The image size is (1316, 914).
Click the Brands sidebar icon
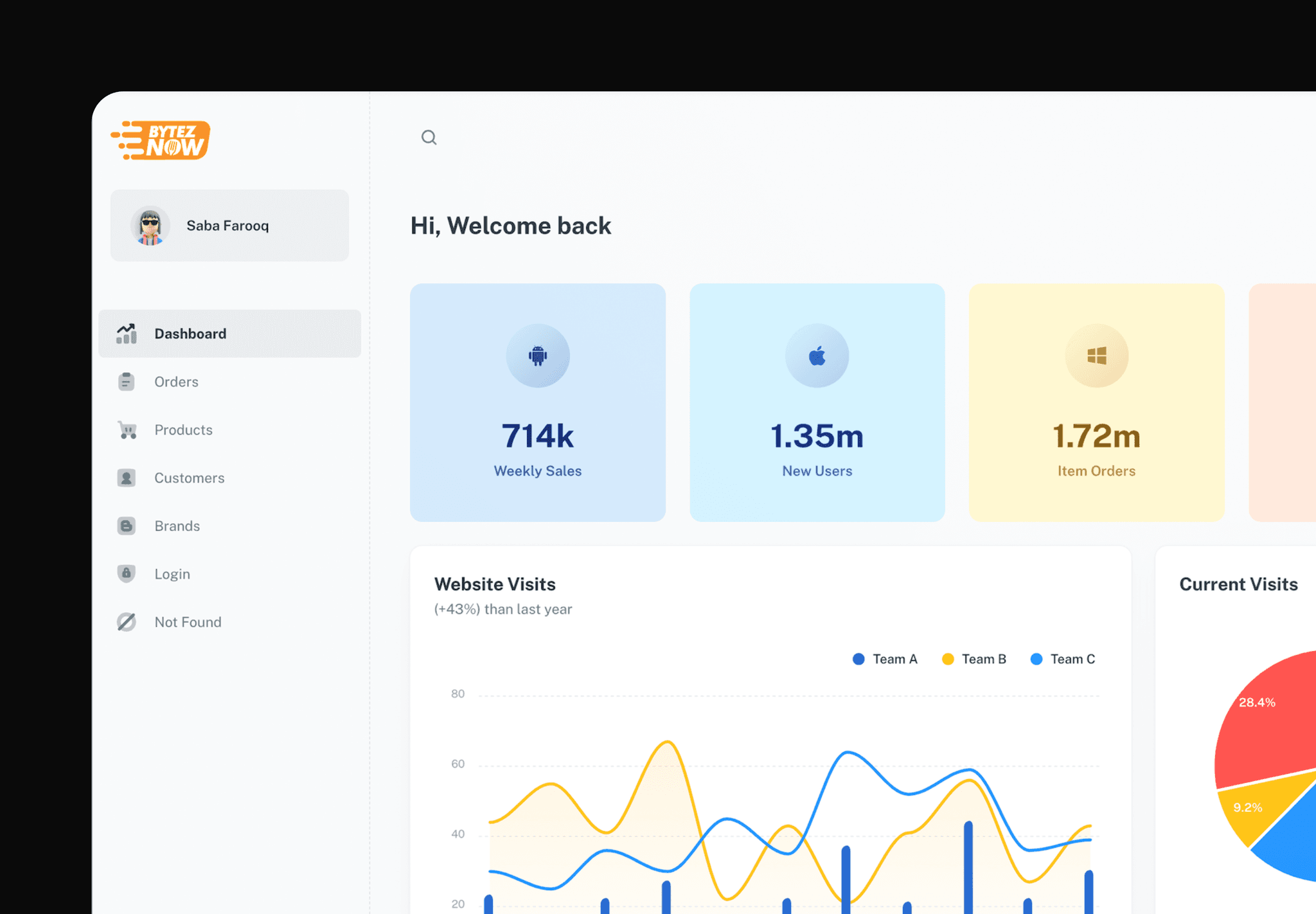click(127, 526)
